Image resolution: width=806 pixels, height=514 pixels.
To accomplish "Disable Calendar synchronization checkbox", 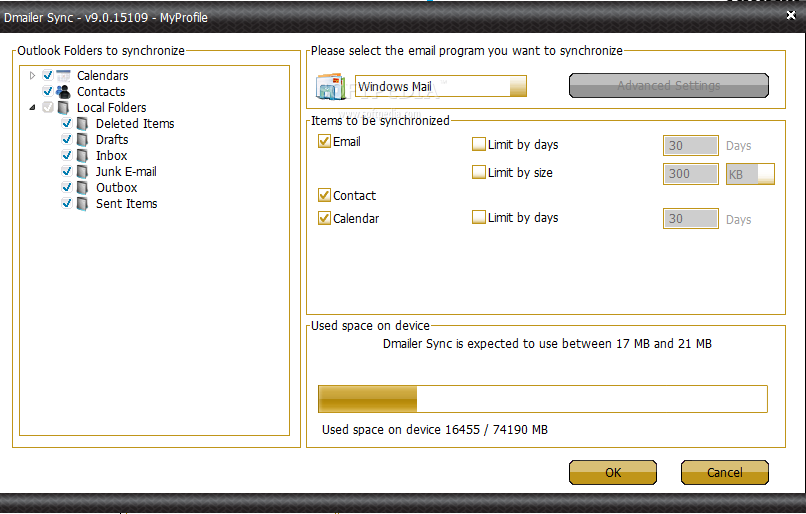I will pos(324,218).
